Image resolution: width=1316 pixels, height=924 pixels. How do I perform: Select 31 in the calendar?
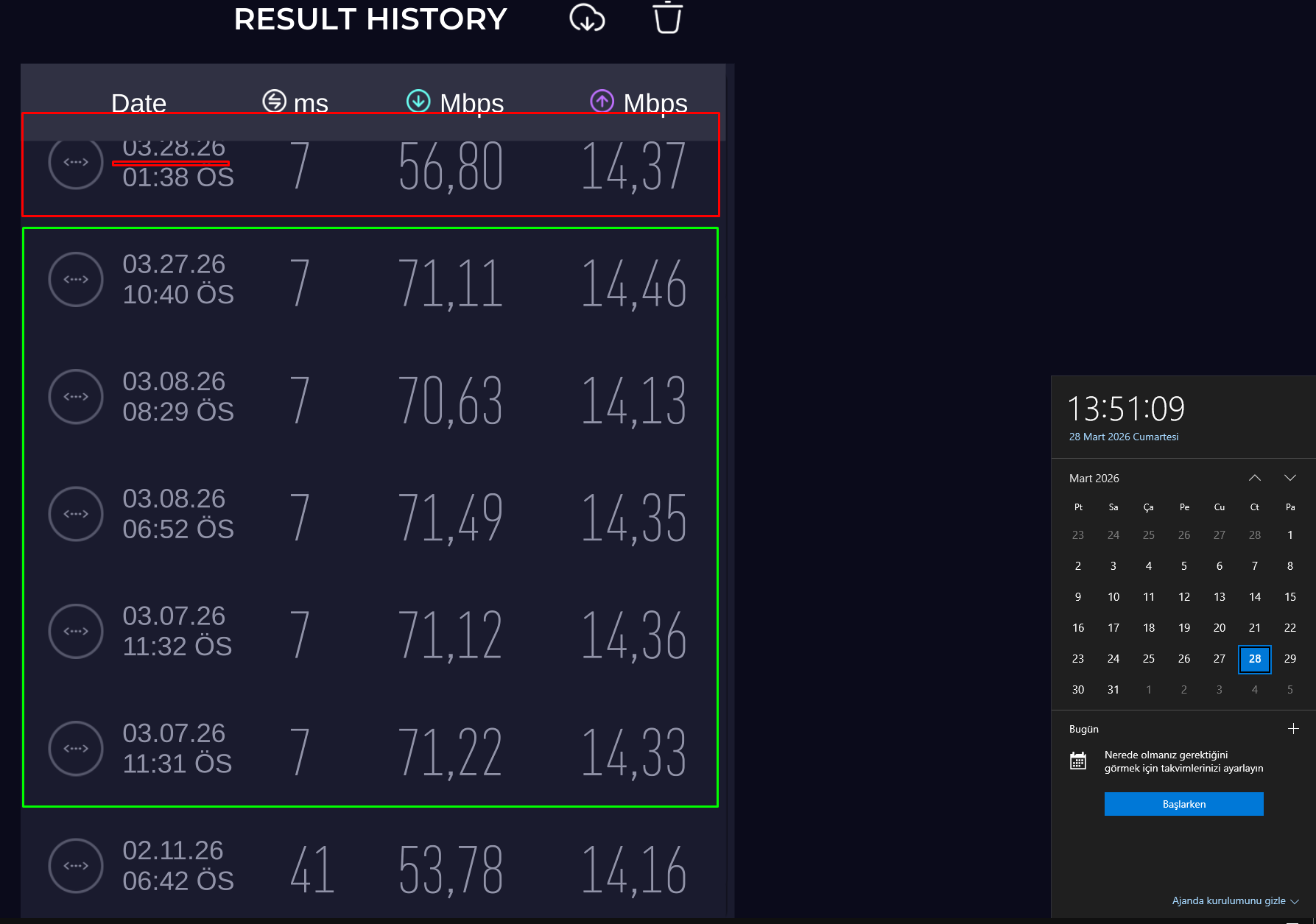pos(1113,690)
